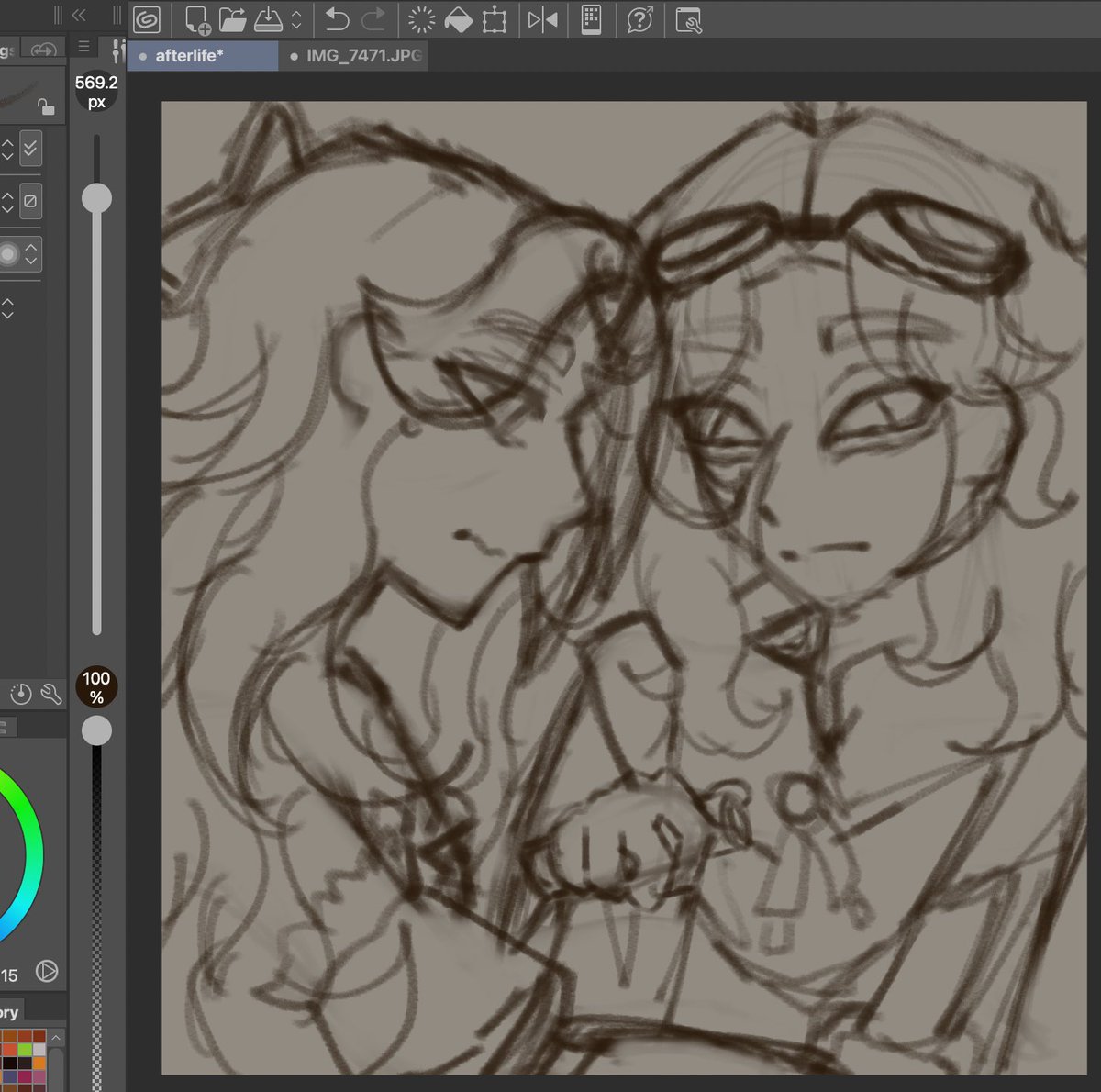Image resolution: width=1101 pixels, height=1092 pixels.
Task: Reset tool properties to default icon
Action: 21,695
